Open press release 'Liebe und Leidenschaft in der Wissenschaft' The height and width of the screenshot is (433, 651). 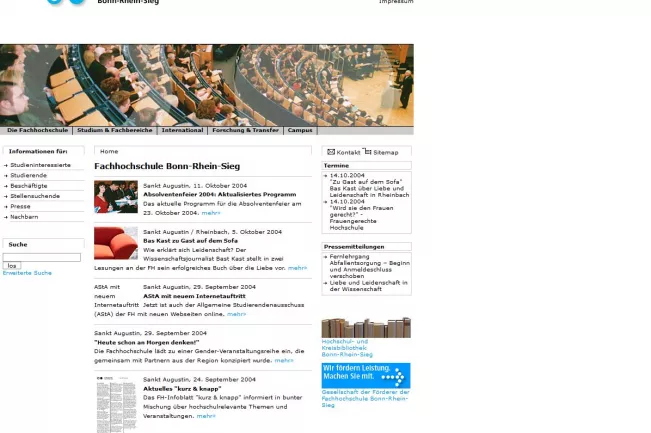point(368,286)
